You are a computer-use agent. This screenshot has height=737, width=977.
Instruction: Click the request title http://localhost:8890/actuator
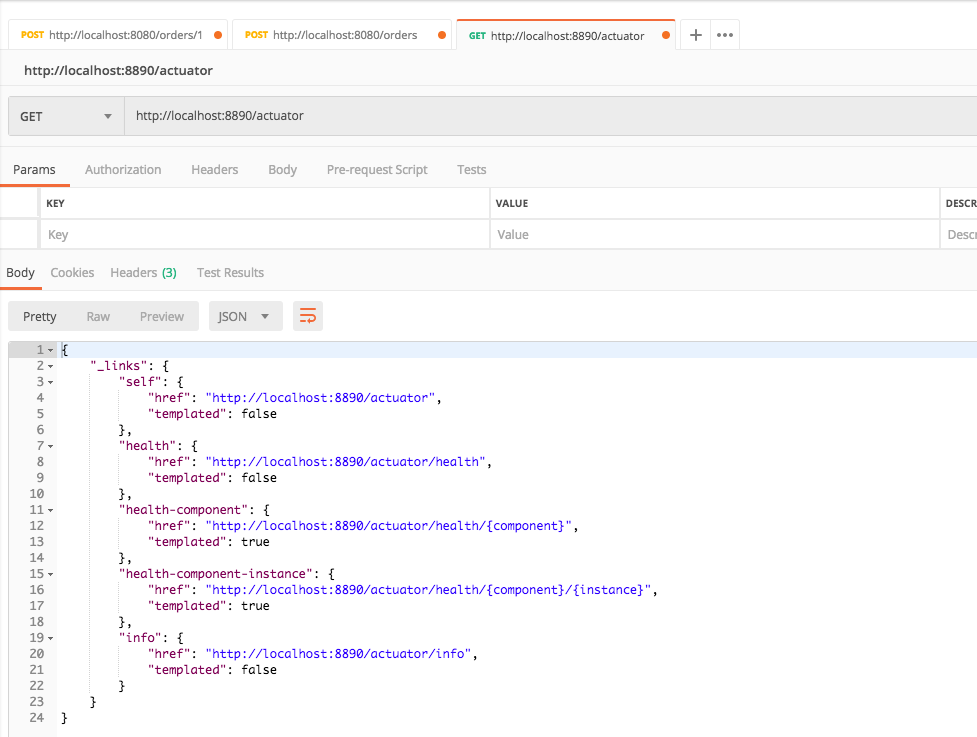[118, 70]
